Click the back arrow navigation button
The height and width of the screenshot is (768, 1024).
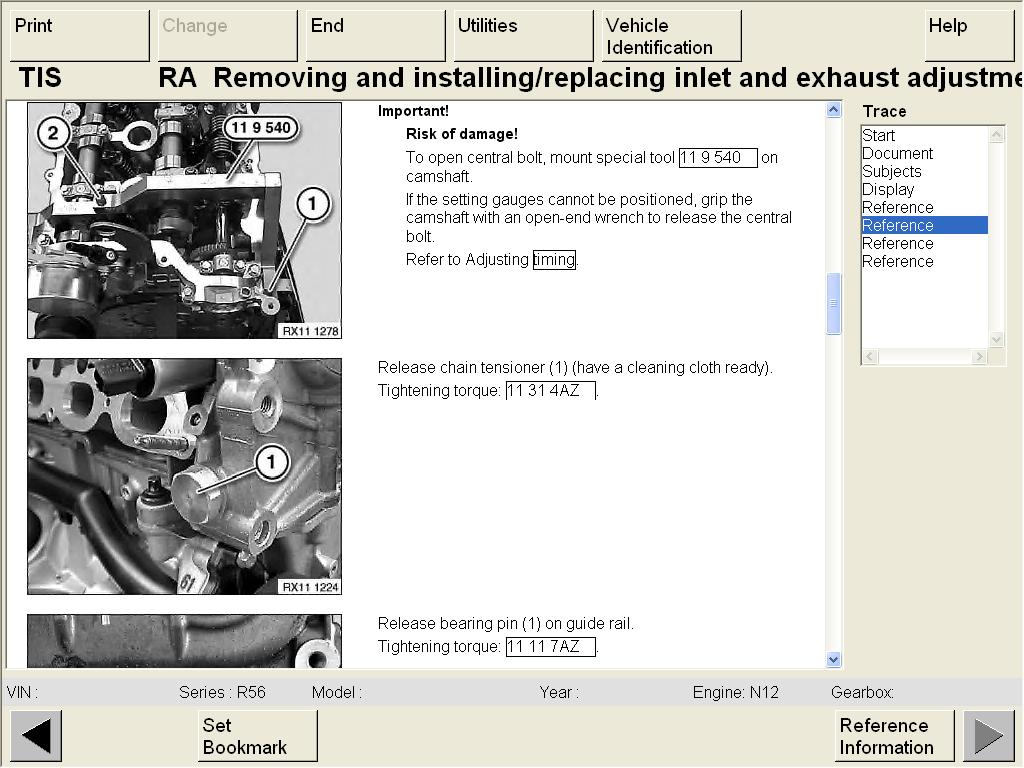coord(36,736)
